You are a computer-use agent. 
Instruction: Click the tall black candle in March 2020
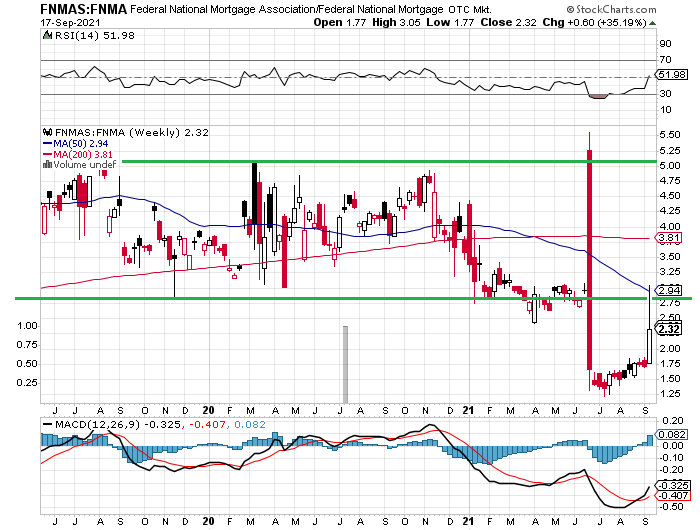tap(254, 193)
